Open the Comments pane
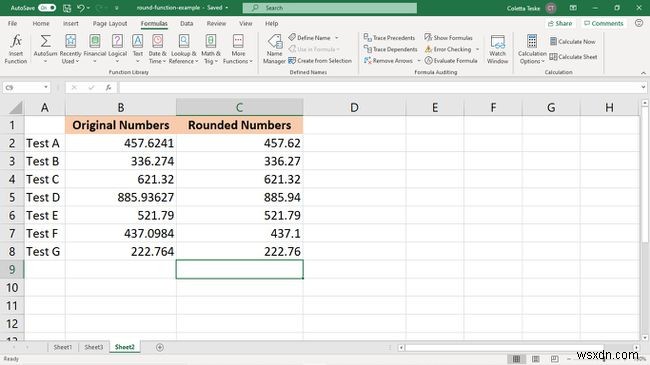 (x=603, y=24)
